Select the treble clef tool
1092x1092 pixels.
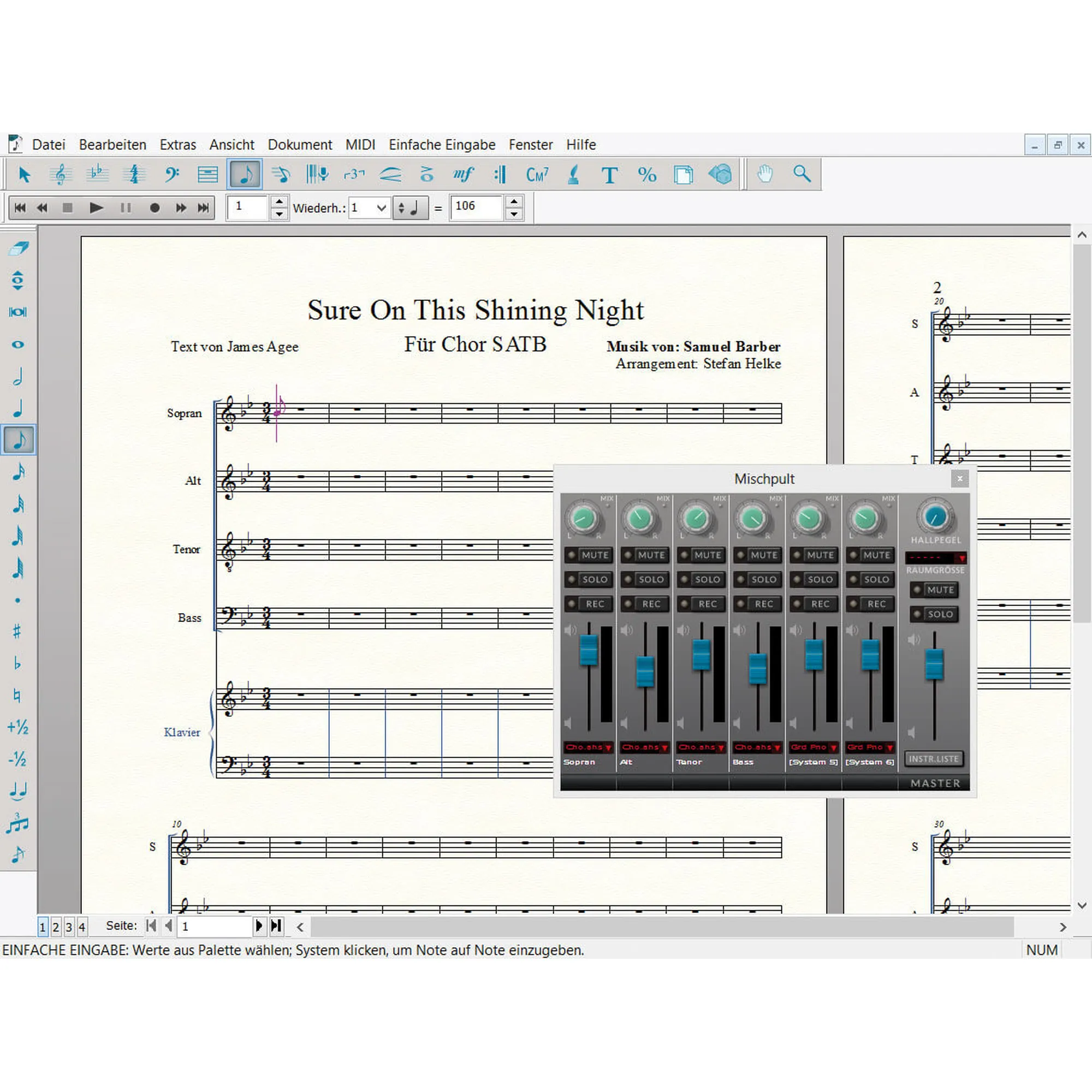[61, 174]
